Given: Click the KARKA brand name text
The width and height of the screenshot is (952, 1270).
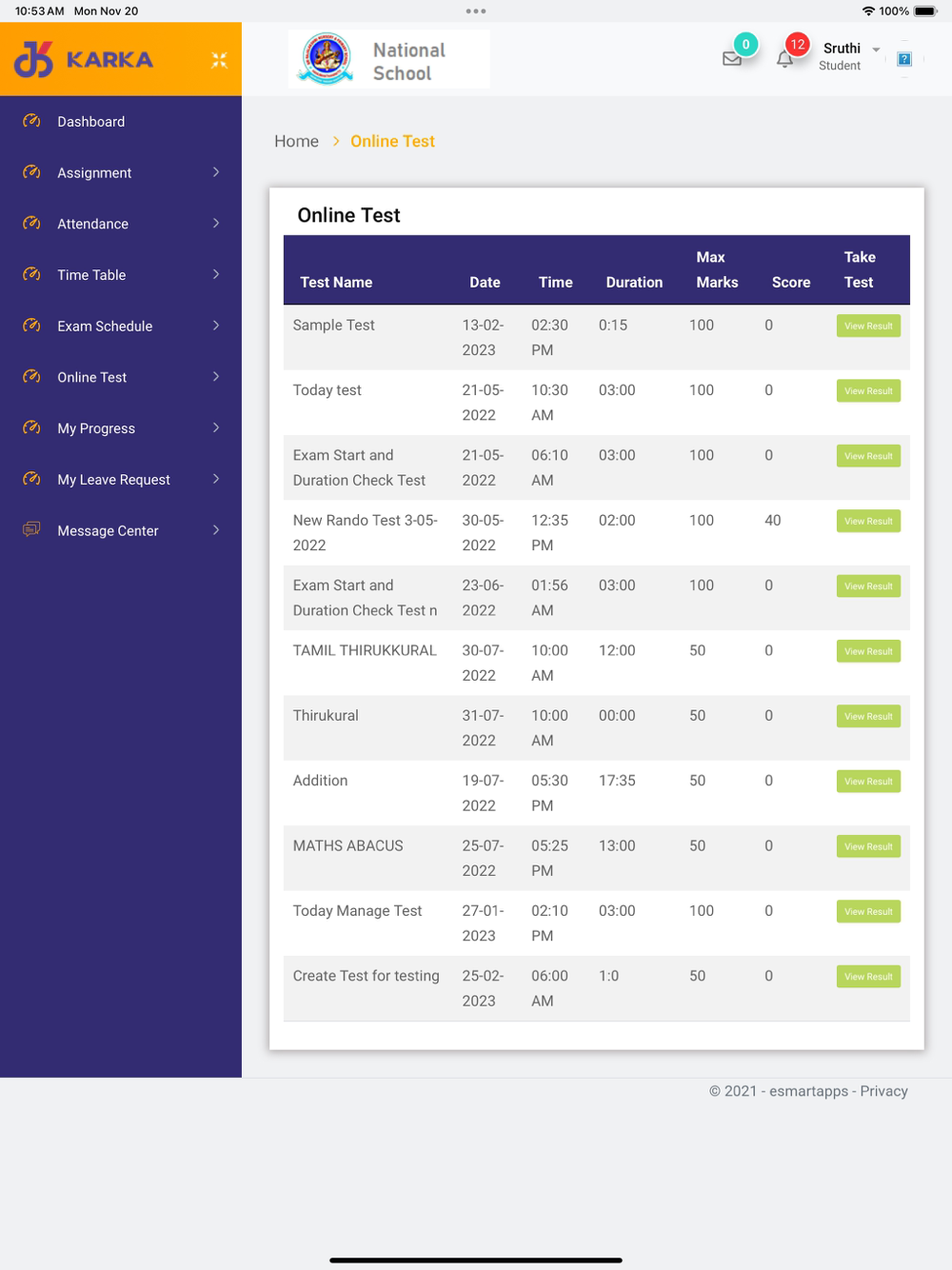Looking at the screenshot, I should 109,59.
